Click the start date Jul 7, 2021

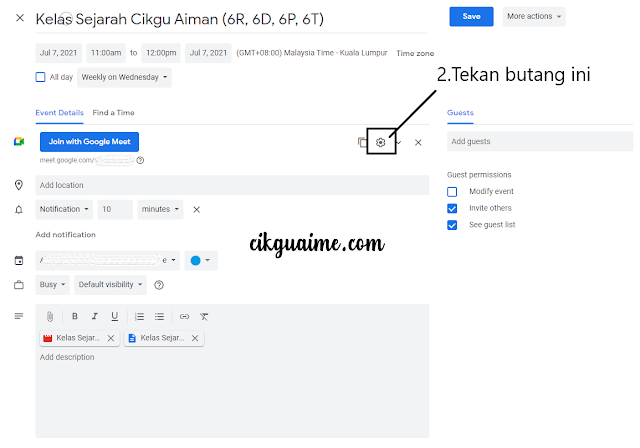point(58,53)
